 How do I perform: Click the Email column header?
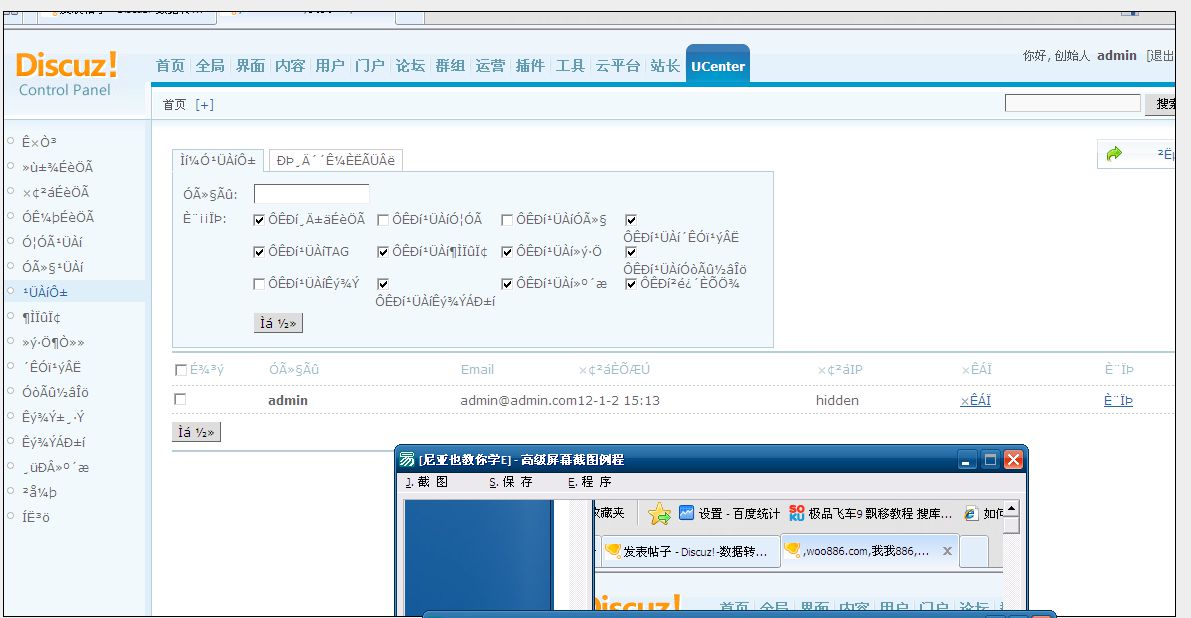477,370
